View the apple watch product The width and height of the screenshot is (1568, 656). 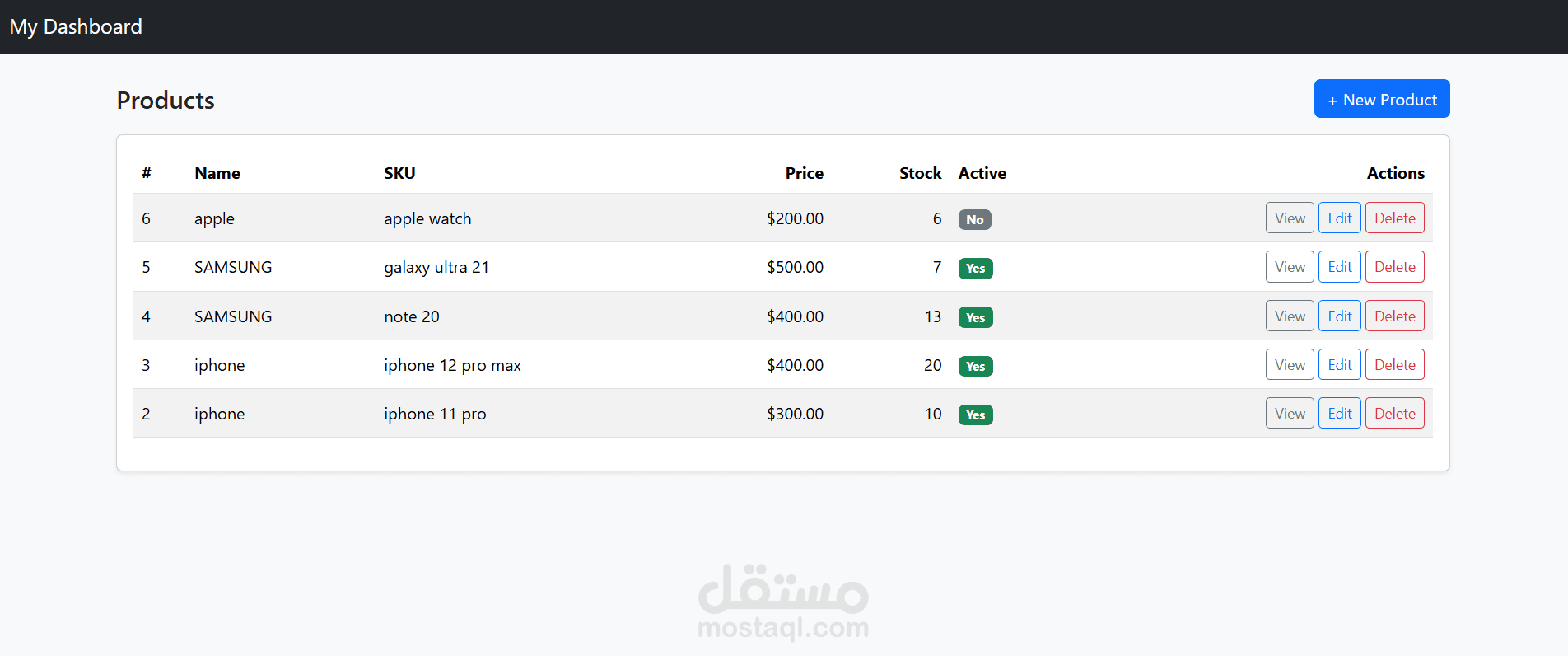(1290, 218)
